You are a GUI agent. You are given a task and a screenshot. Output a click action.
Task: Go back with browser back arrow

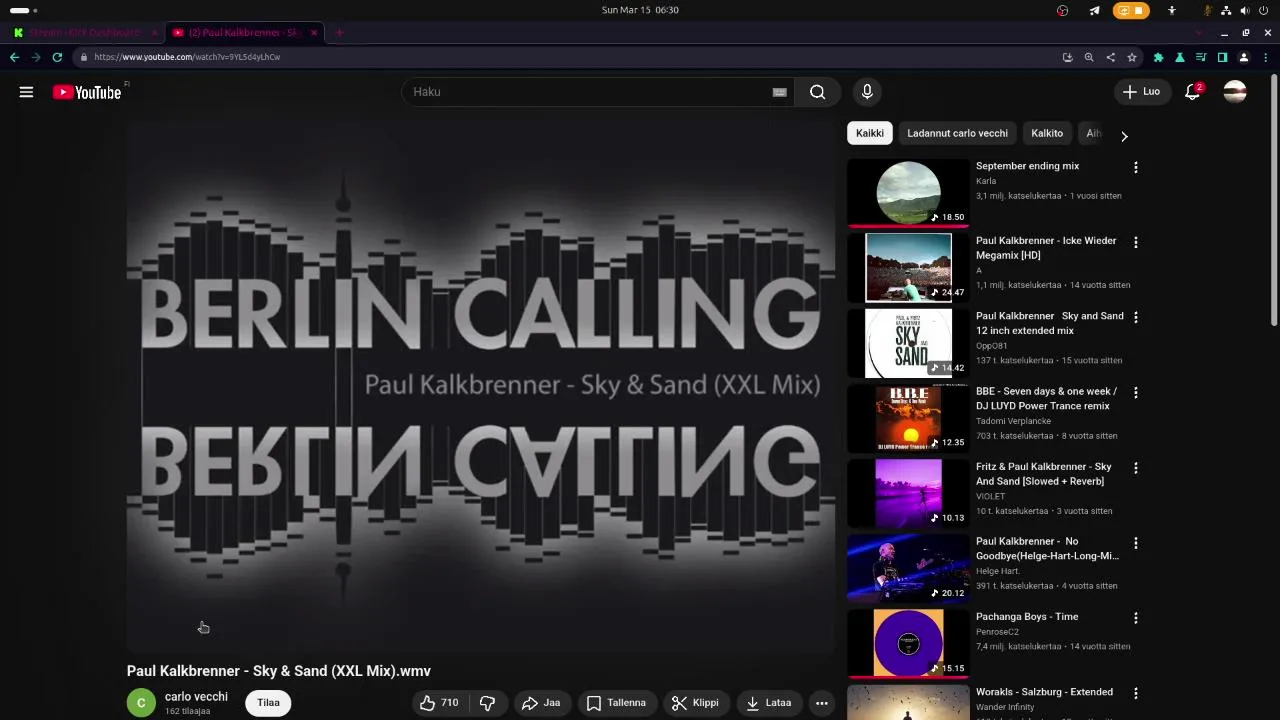pyautogui.click(x=14, y=57)
